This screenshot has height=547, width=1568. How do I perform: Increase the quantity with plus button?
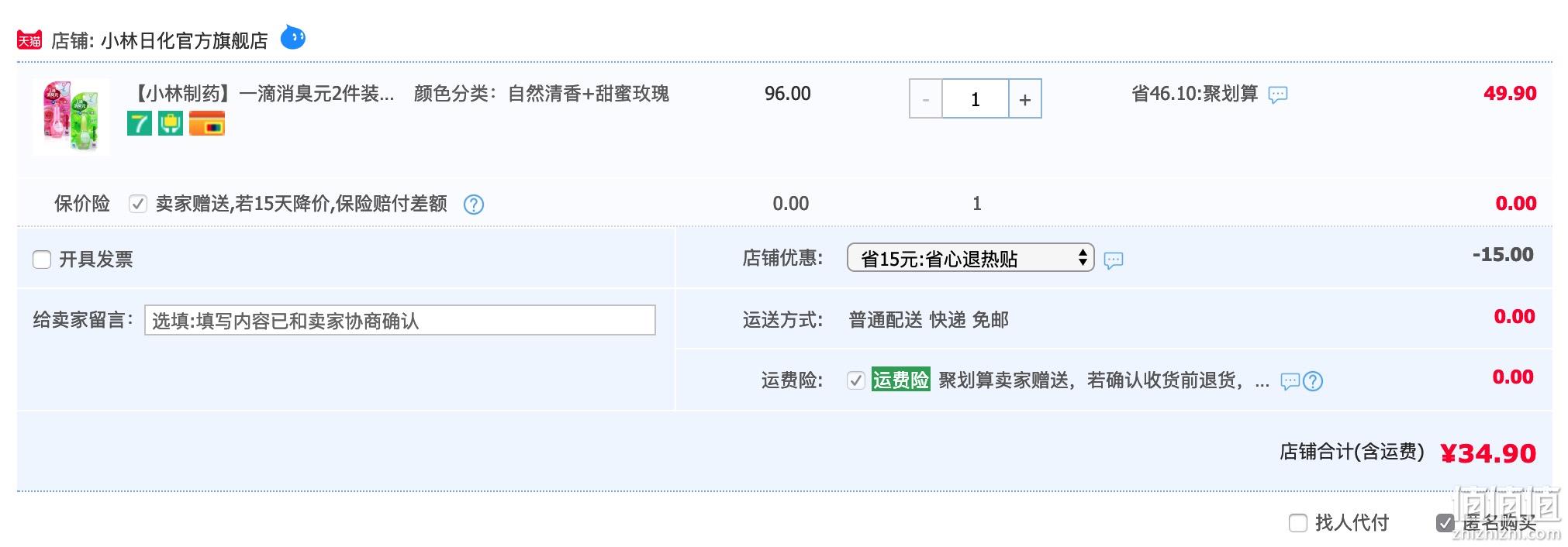tap(1025, 99)
